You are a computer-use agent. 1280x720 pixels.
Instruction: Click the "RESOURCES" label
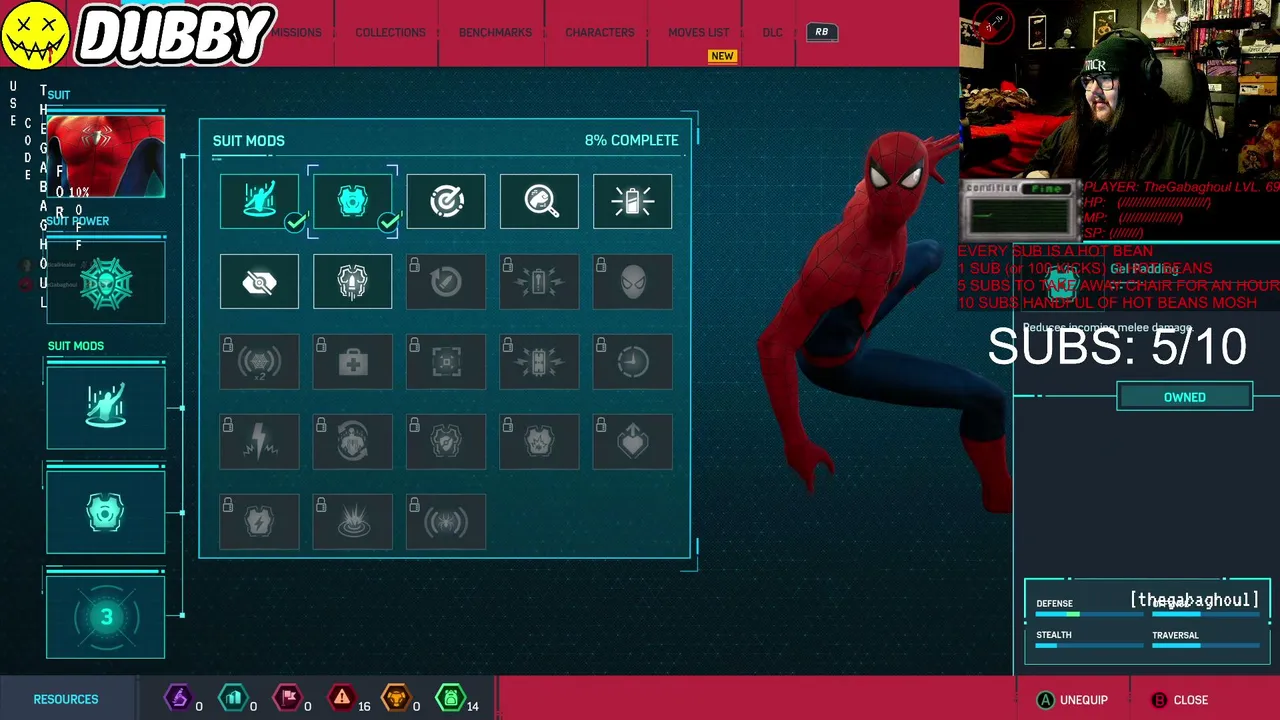[66, 699]
